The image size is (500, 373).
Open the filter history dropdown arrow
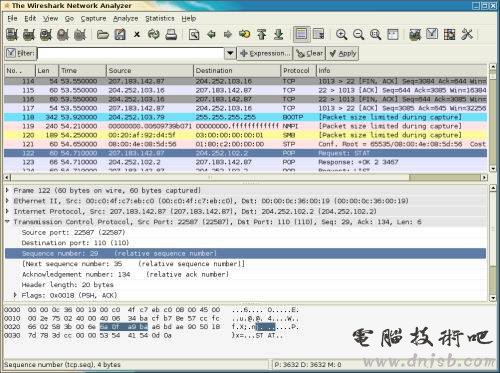point(230,53)
